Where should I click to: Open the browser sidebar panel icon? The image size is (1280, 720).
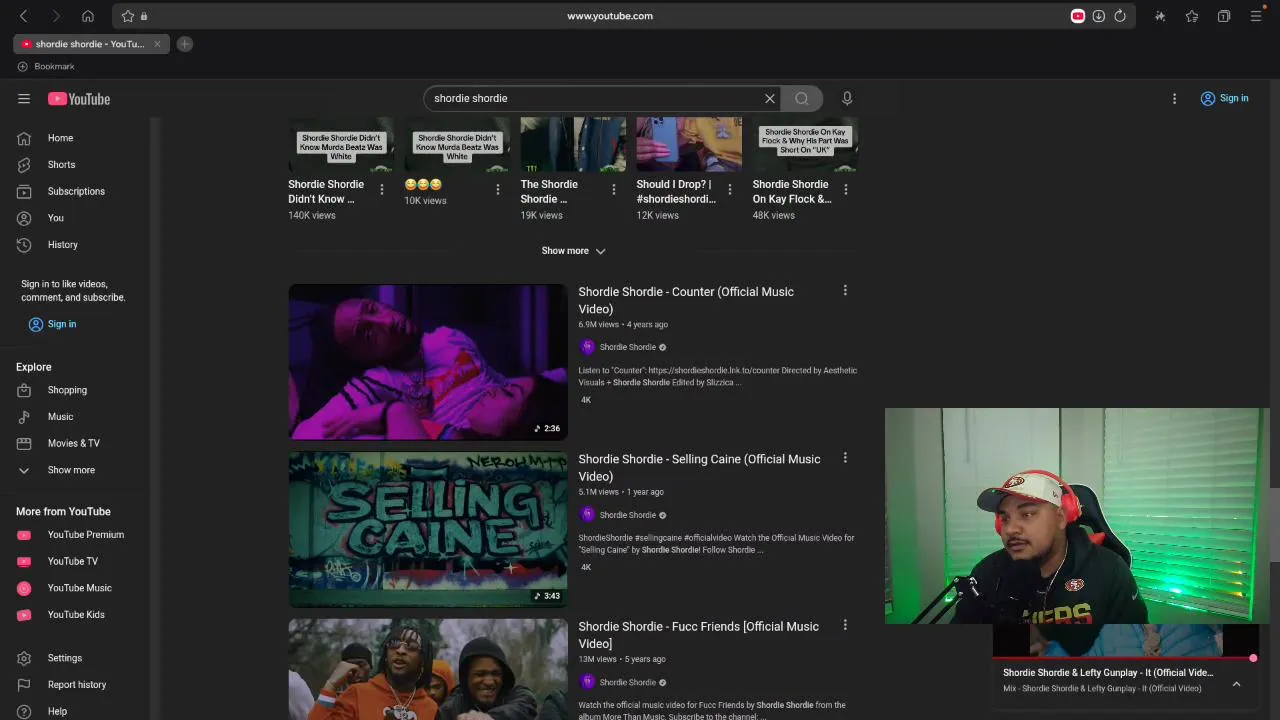1224,16
